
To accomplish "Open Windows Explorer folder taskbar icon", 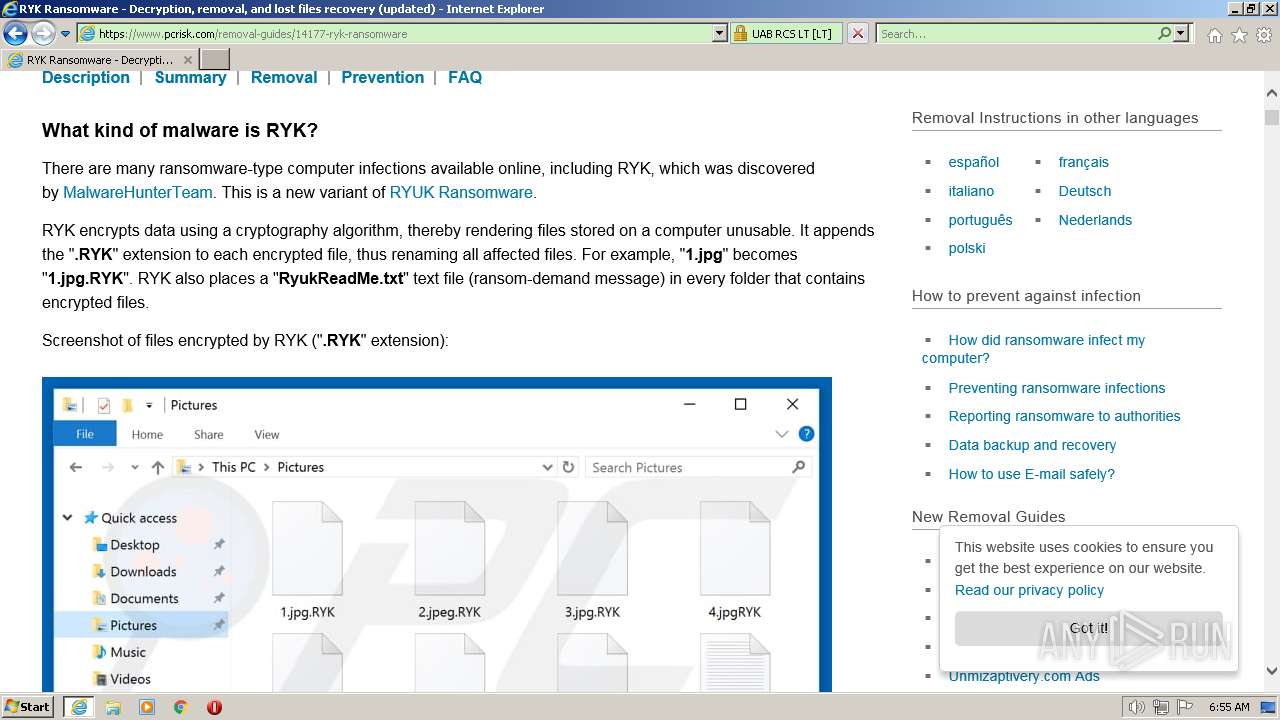I will (113, 707).
